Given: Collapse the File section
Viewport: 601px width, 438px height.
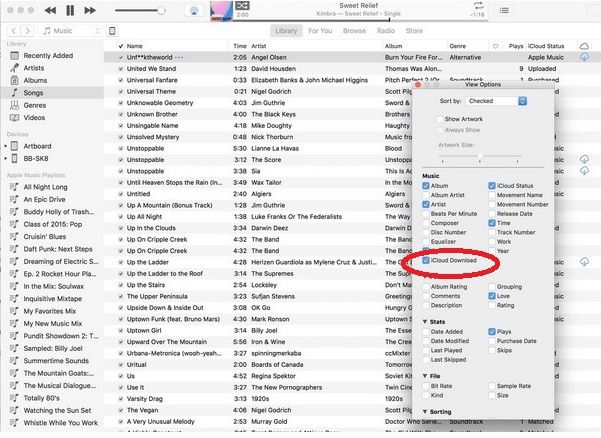Looking at the screenshot, I should [x=425, y=376].
